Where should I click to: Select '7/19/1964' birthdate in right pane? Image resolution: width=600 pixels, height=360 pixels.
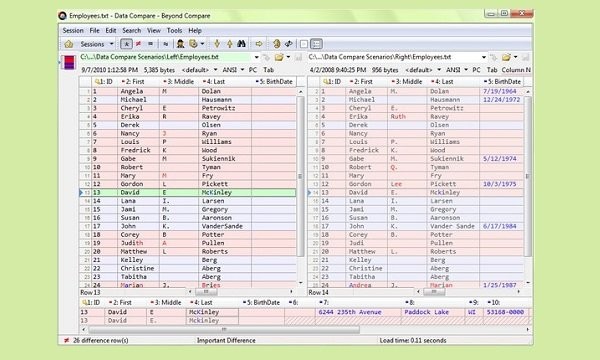(x=499, y=91)
